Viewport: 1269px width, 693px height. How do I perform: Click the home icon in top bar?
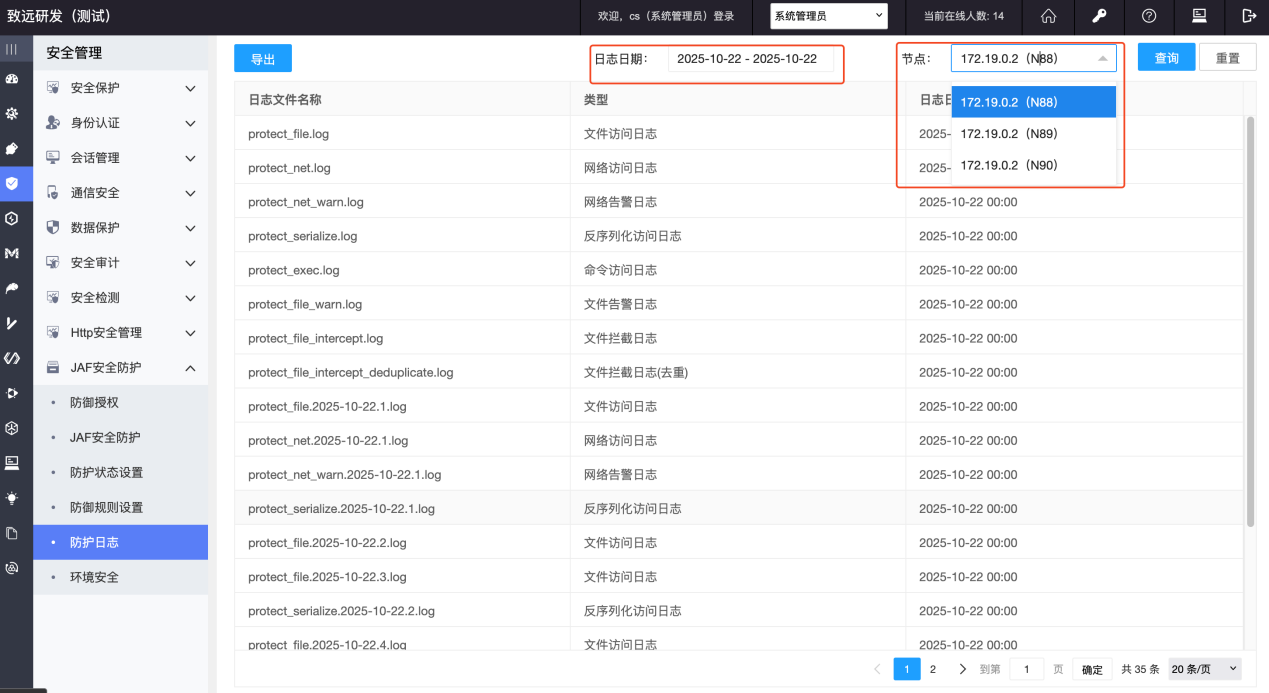[1048, 16]
